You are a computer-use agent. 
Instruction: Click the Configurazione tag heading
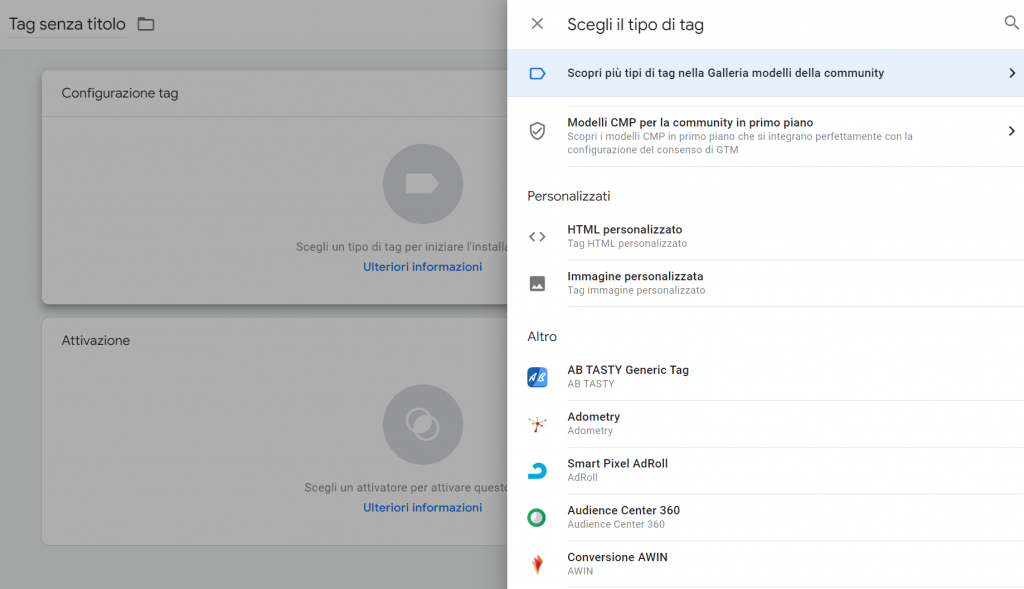[x=120, y=93]
